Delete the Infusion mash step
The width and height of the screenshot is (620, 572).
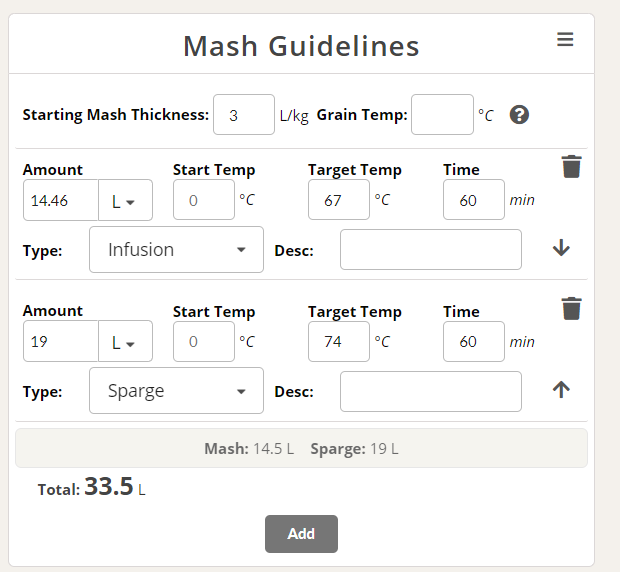point(571,166)
